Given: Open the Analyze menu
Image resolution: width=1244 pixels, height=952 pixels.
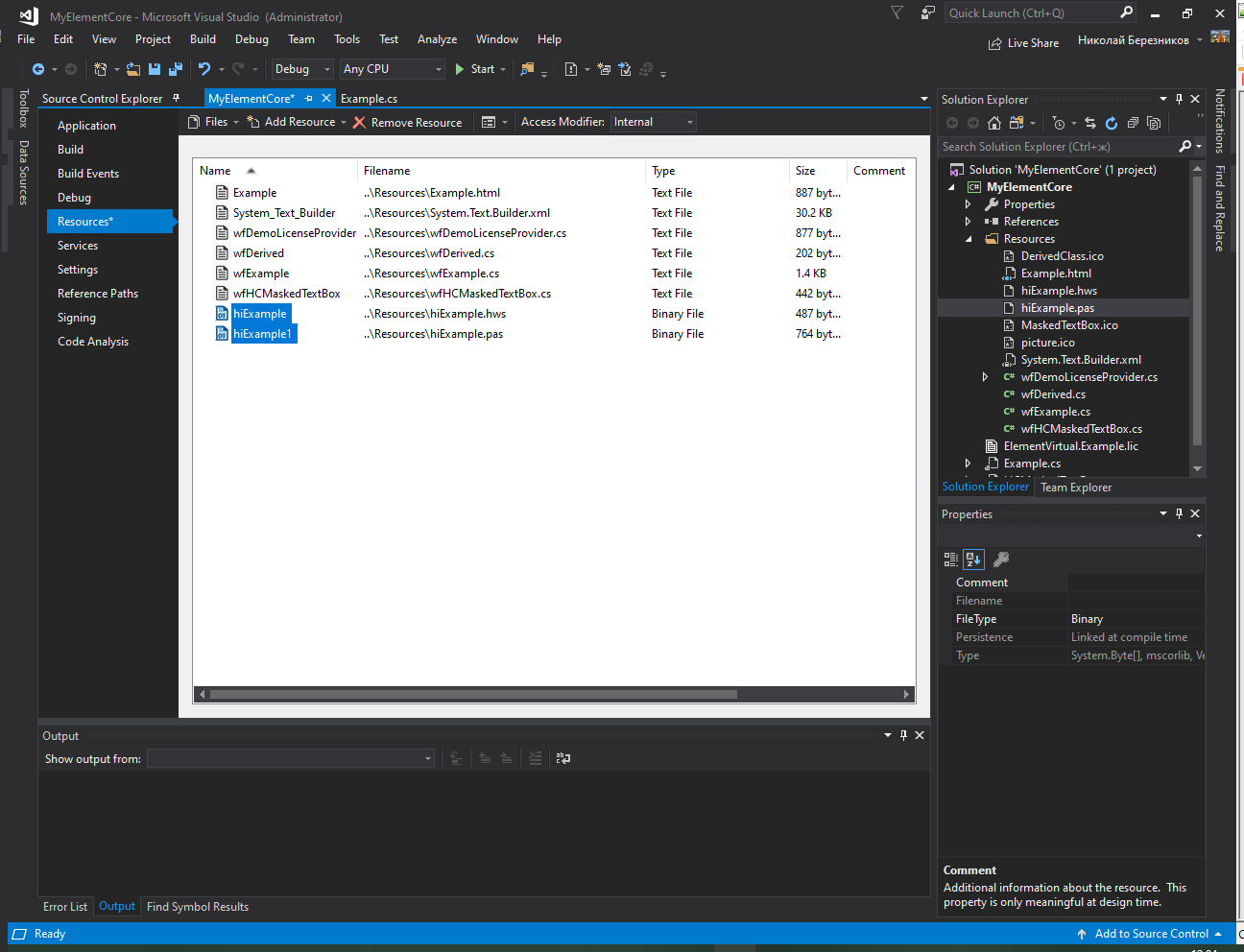Looking at the screenshot, I should click(x=437, y=39).
